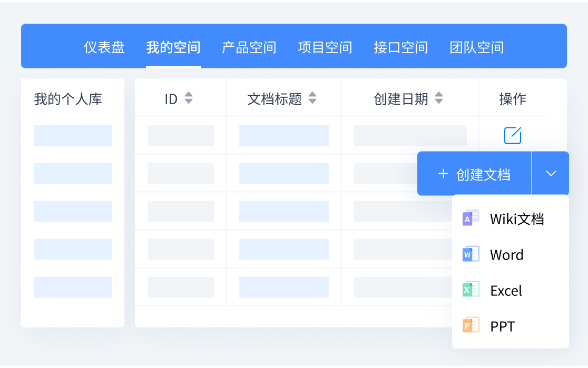Viewport: 588px width, 368px height.
Task: Open the 团队空间 tab
Action: 477,47
